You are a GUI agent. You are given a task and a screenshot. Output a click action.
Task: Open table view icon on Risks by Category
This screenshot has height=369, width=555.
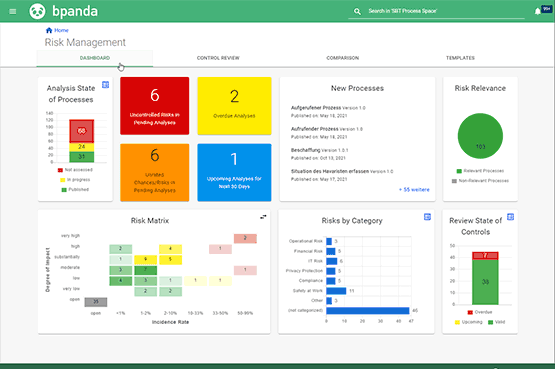[427, 217]
